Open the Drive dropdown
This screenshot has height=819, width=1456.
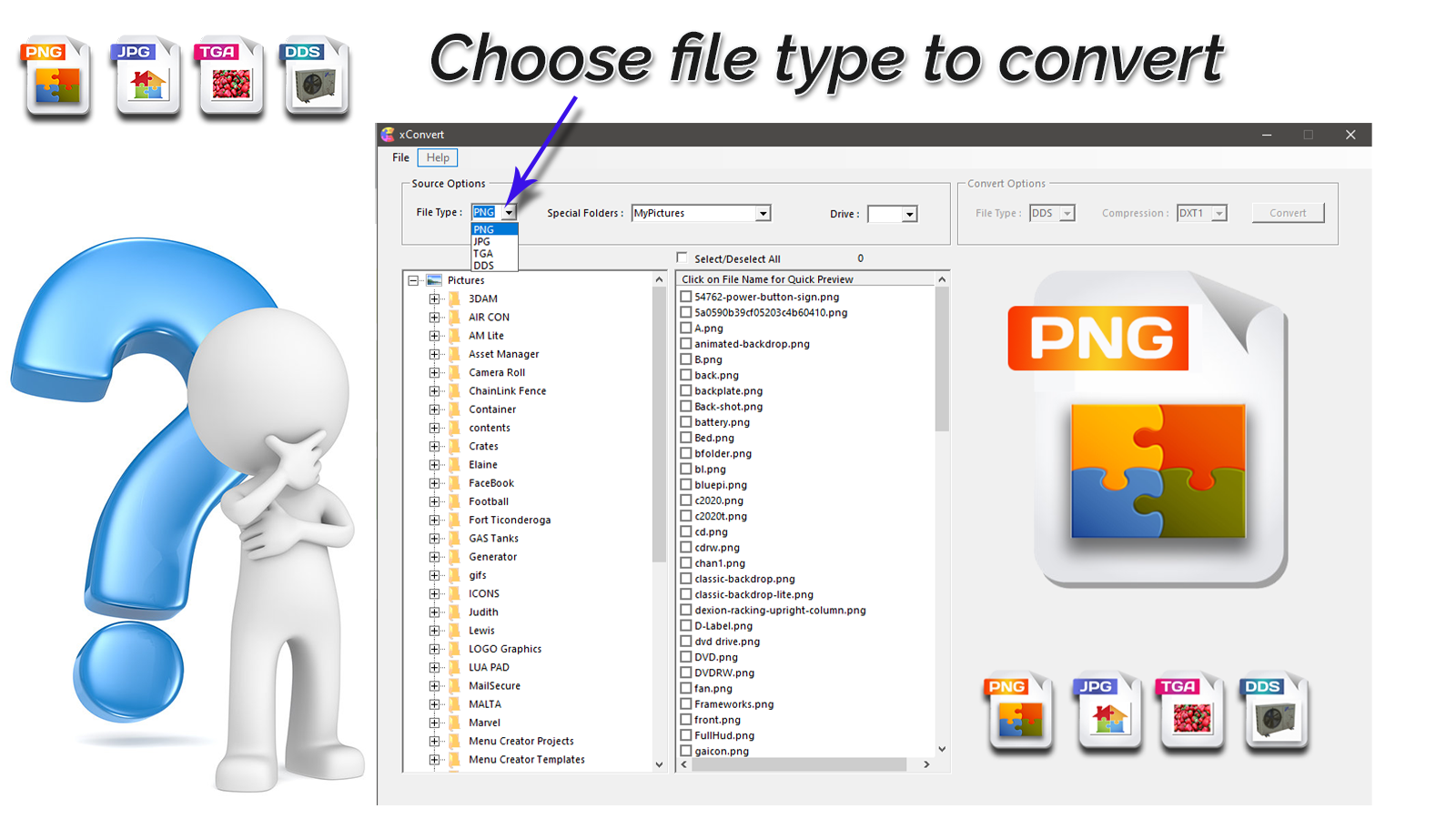[909, 214]
